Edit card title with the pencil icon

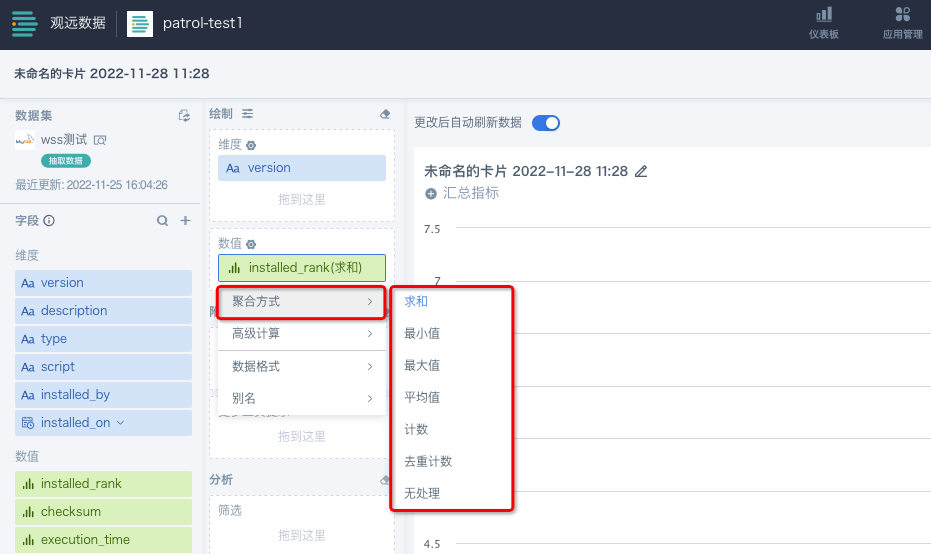641,171
